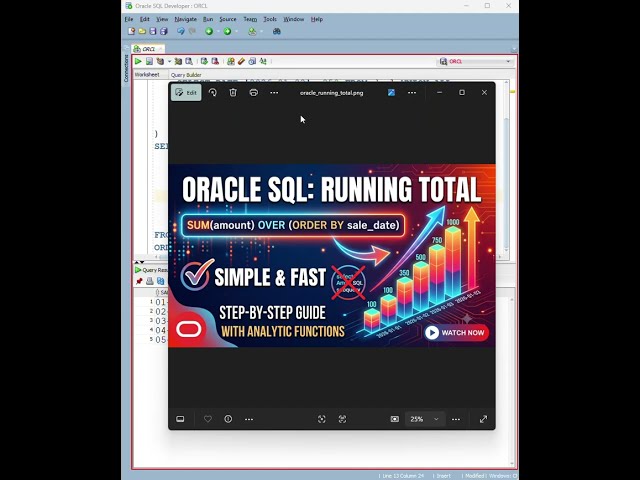Print the image in Photos viewer
The image size is (640, 480).
coord(253,93)
